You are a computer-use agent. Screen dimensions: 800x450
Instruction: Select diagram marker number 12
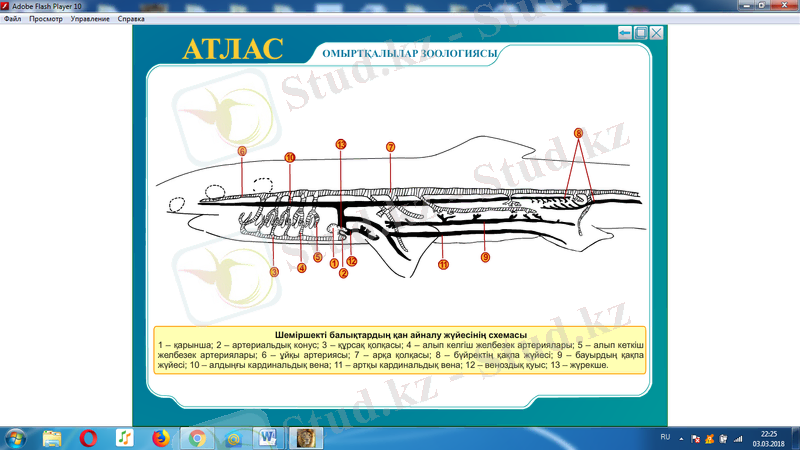point(352,261)
